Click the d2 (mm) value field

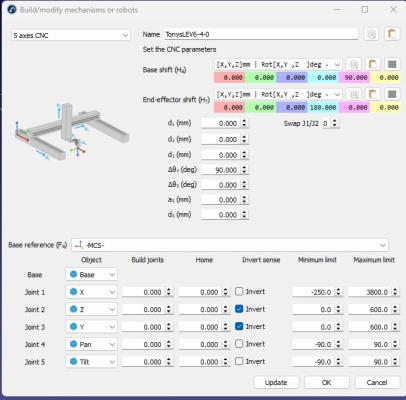[221, 139]
